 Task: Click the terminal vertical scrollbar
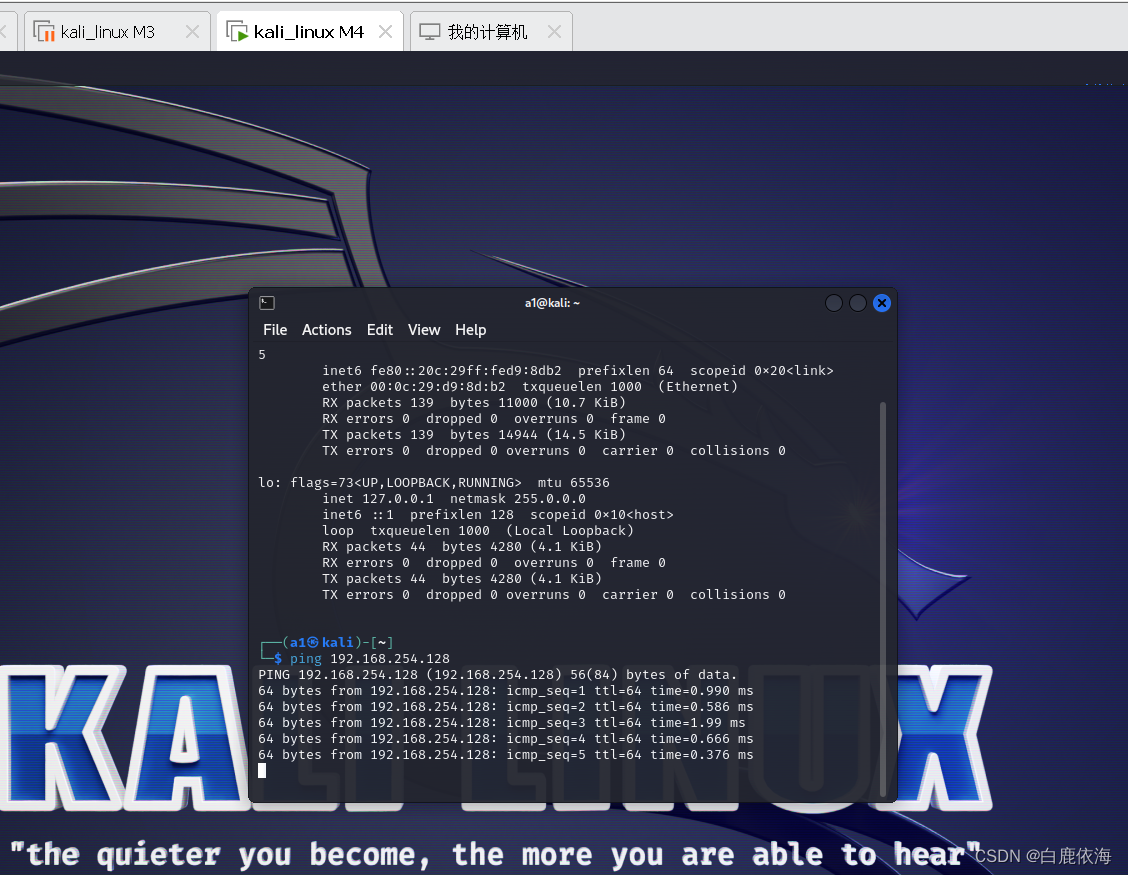click(883, 599)
